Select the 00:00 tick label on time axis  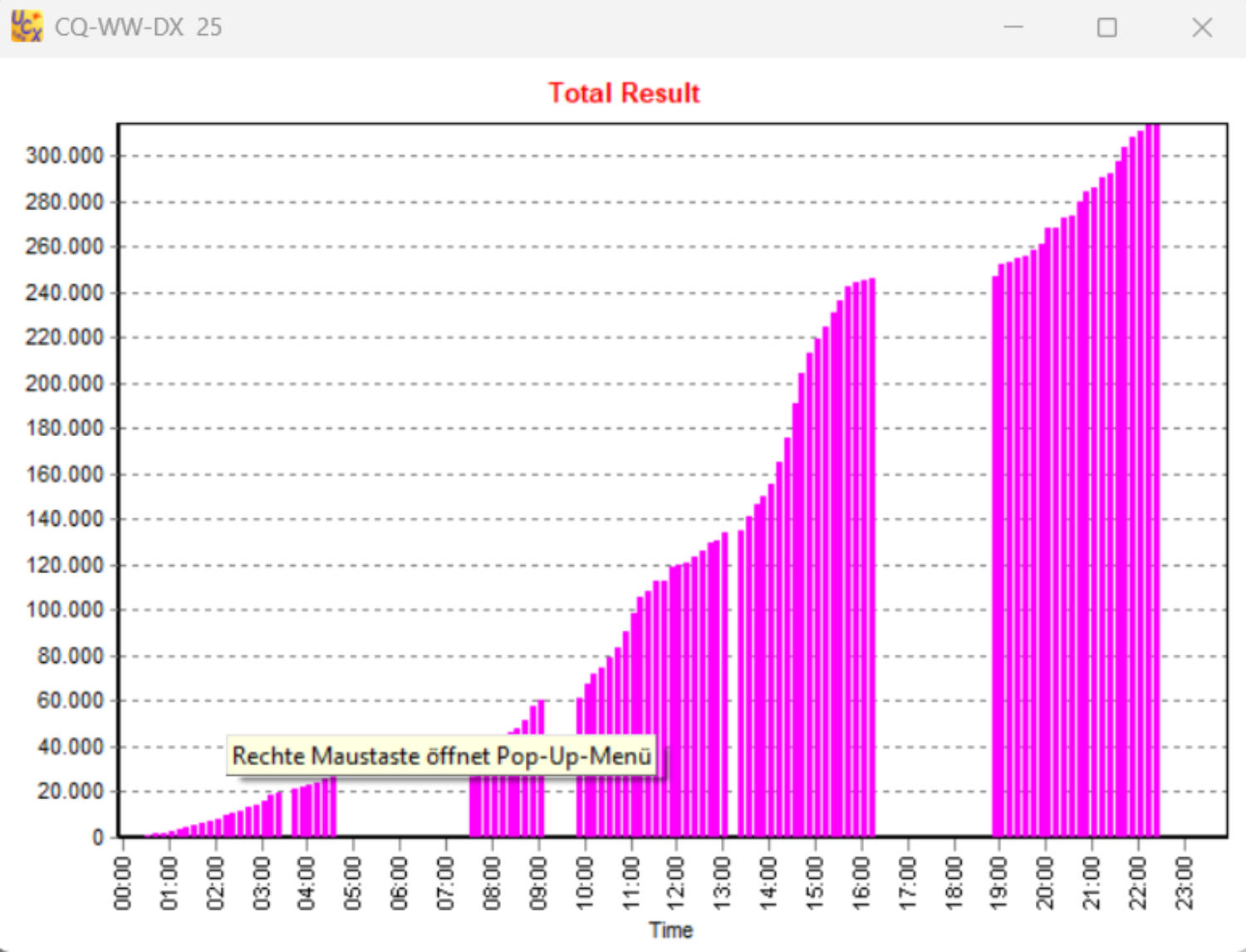[x=123, y=883]
